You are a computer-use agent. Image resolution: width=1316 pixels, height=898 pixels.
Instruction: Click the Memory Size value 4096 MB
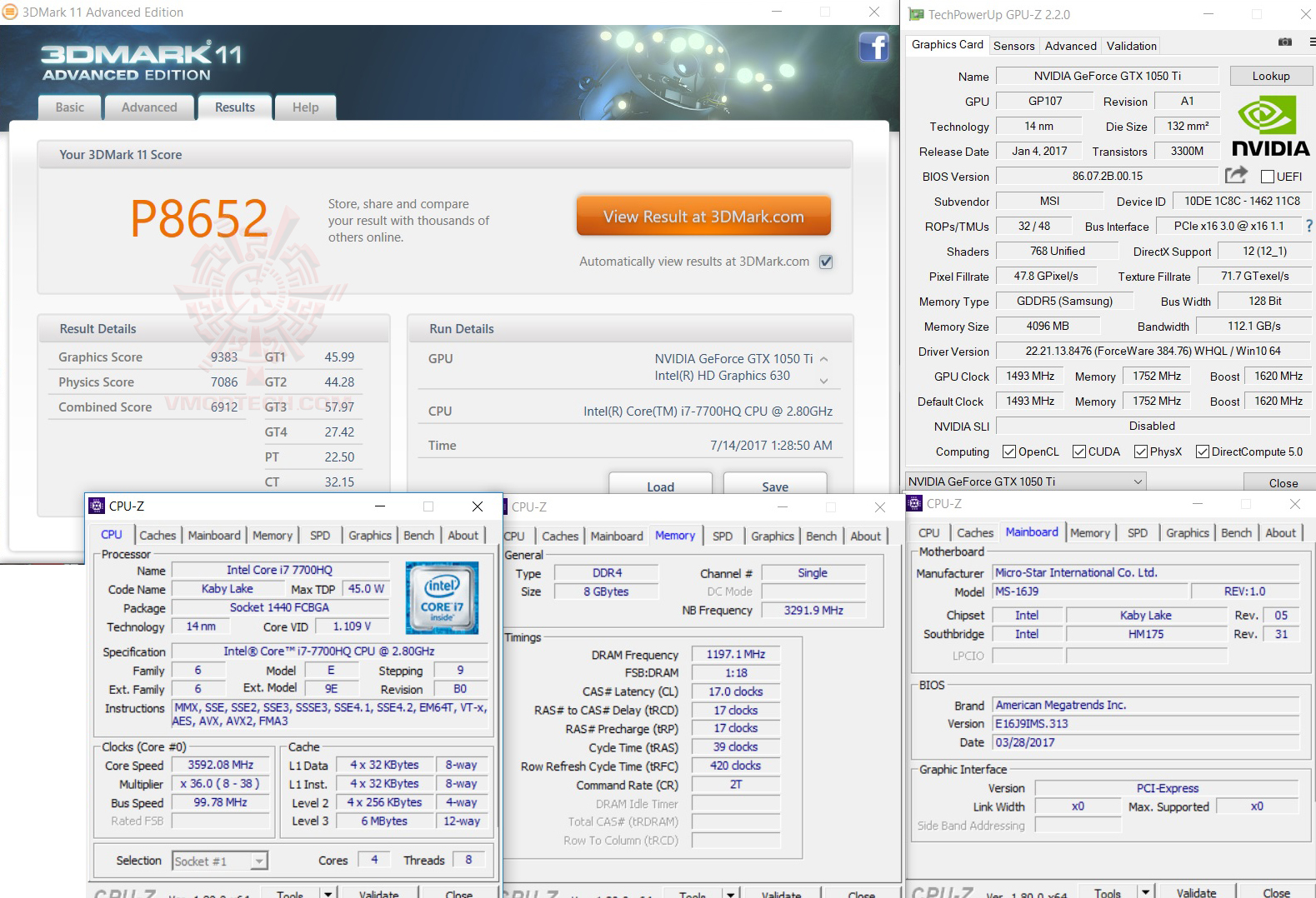click(x=1048, y=326)
